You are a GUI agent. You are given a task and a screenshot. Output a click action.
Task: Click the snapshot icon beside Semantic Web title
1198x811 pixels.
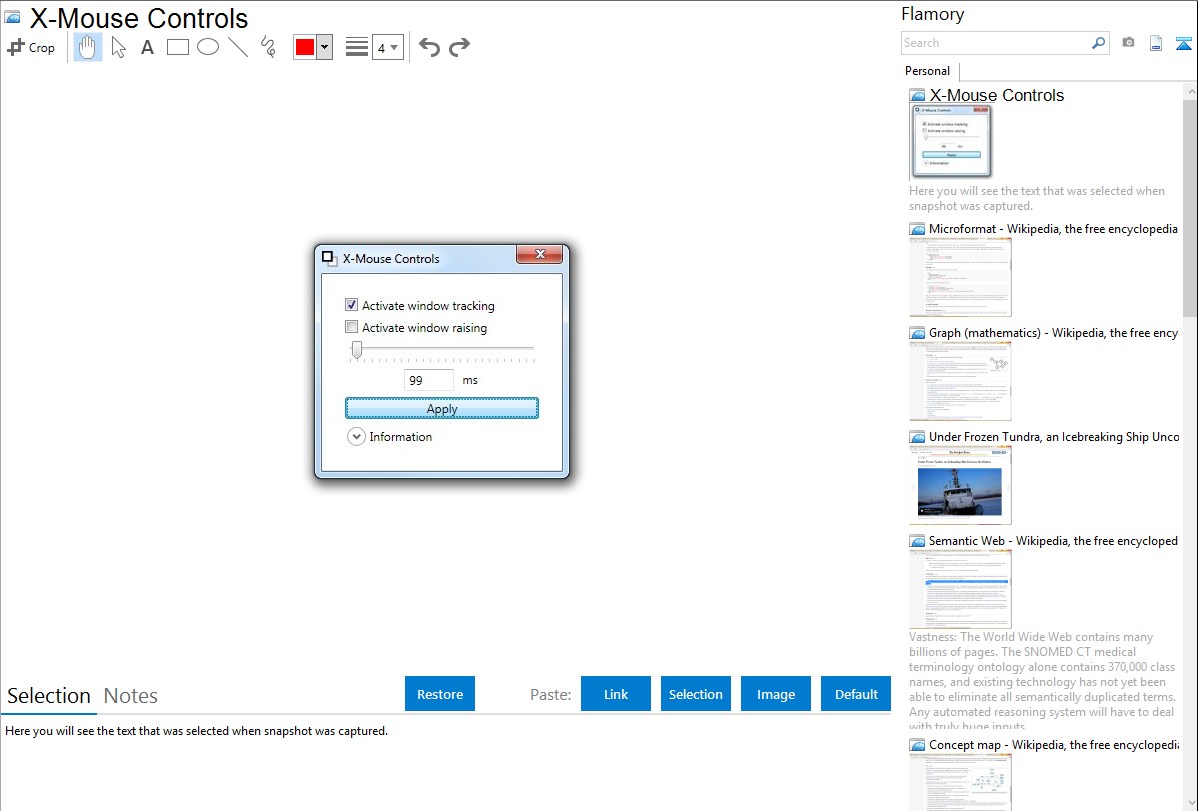pos(918,541)
